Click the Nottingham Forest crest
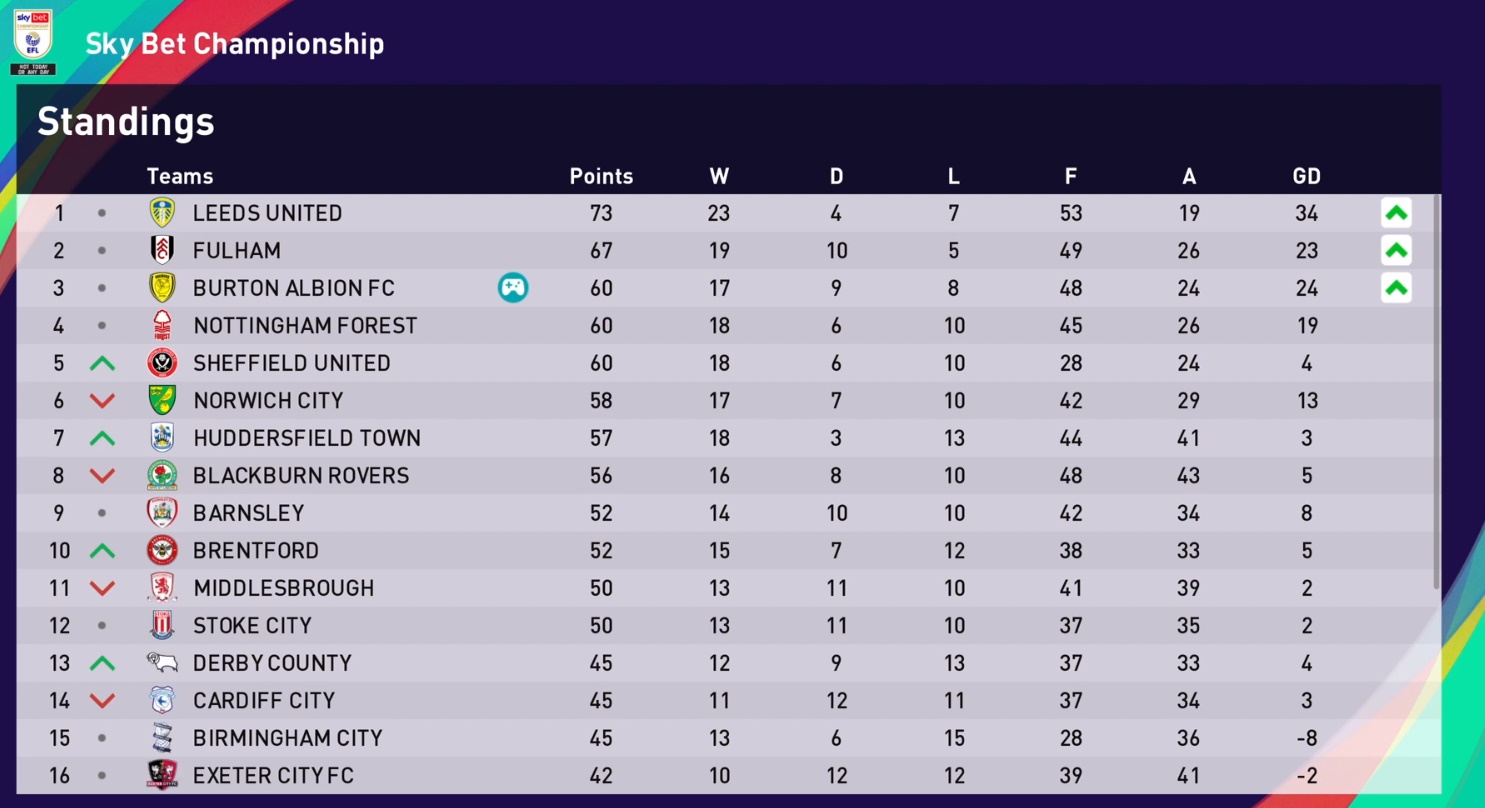 click(x=161, y=325)
